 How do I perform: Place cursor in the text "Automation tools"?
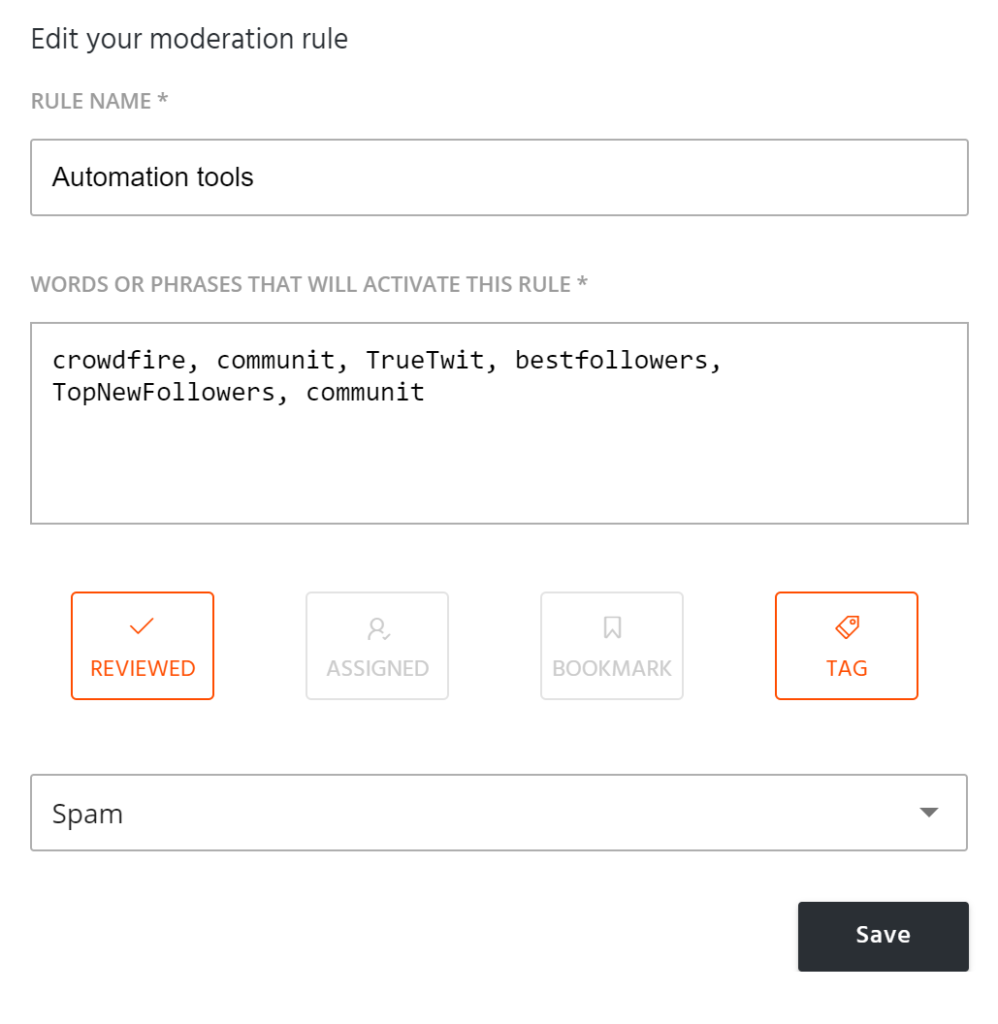pyautogui.click(x=153, y=177)
